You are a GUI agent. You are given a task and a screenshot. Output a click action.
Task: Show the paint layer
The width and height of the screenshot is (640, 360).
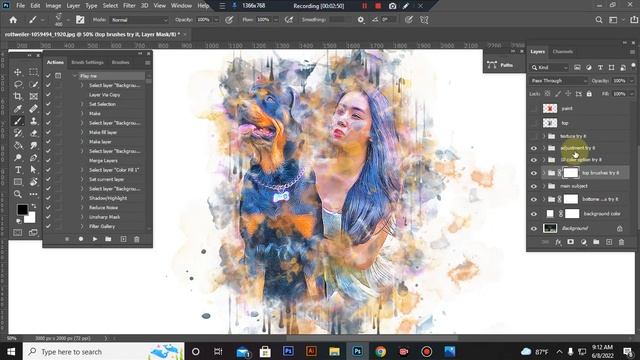point(534,109)
